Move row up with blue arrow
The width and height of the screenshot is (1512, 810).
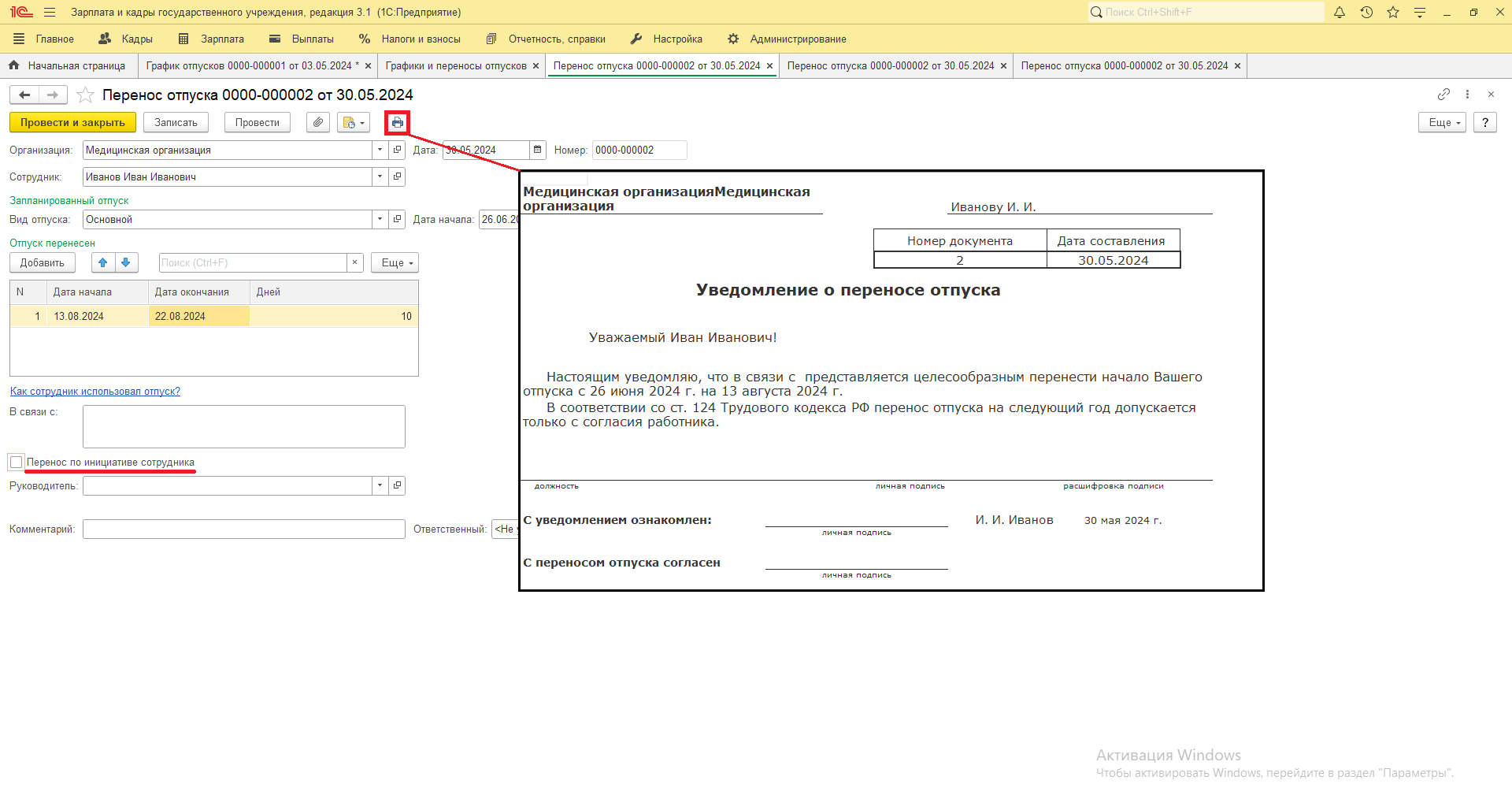point(103,263)
